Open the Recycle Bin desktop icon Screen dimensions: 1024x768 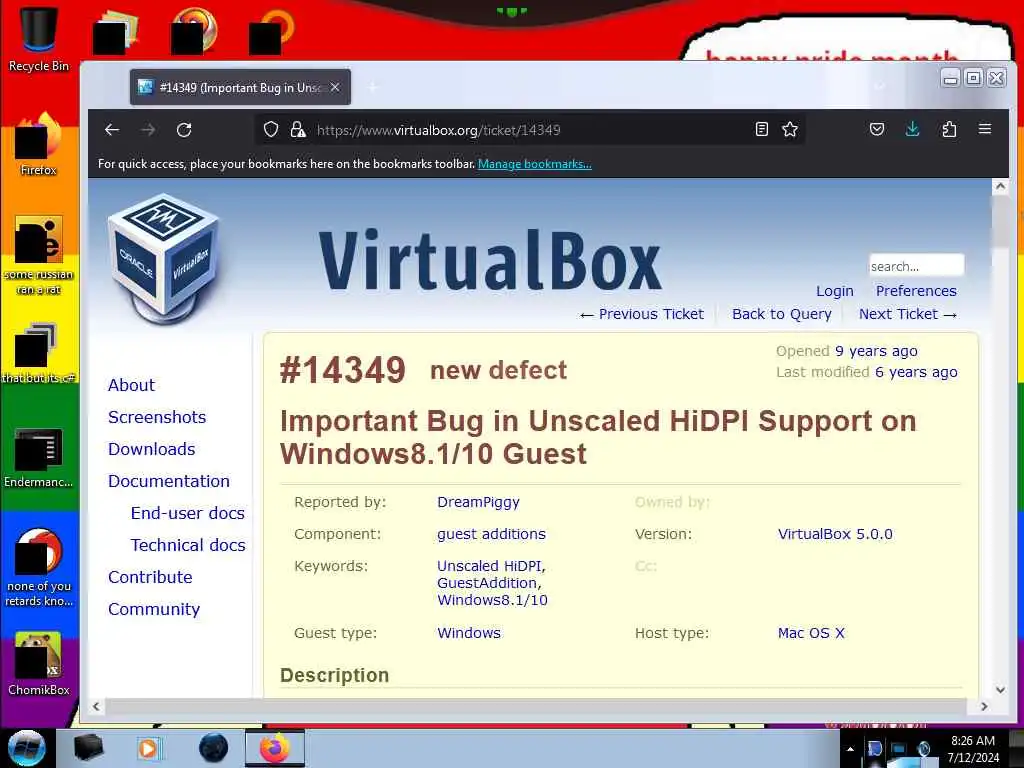39,39
